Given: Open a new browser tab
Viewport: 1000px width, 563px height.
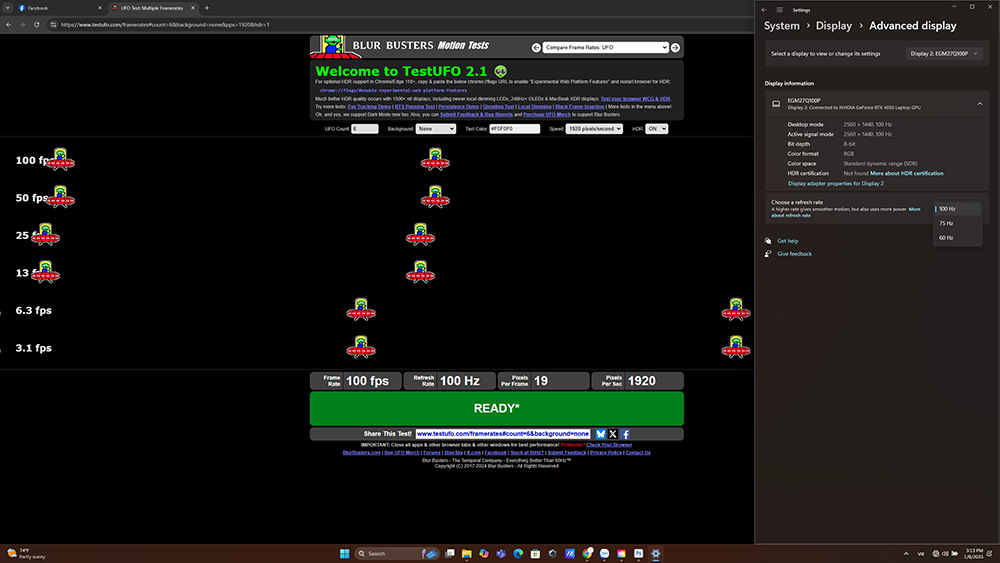Looking at the screenshot, I should tap(207, 8).
